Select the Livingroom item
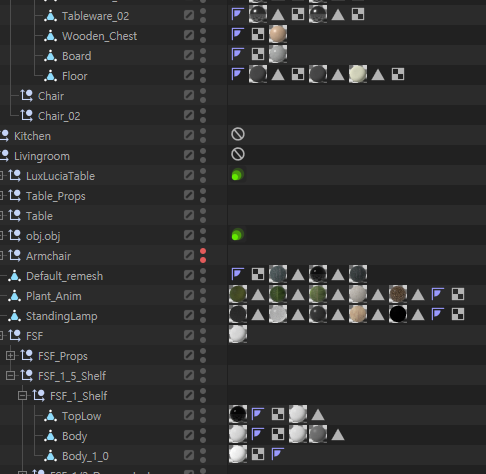486x474 pixels. tap(42, 156)
